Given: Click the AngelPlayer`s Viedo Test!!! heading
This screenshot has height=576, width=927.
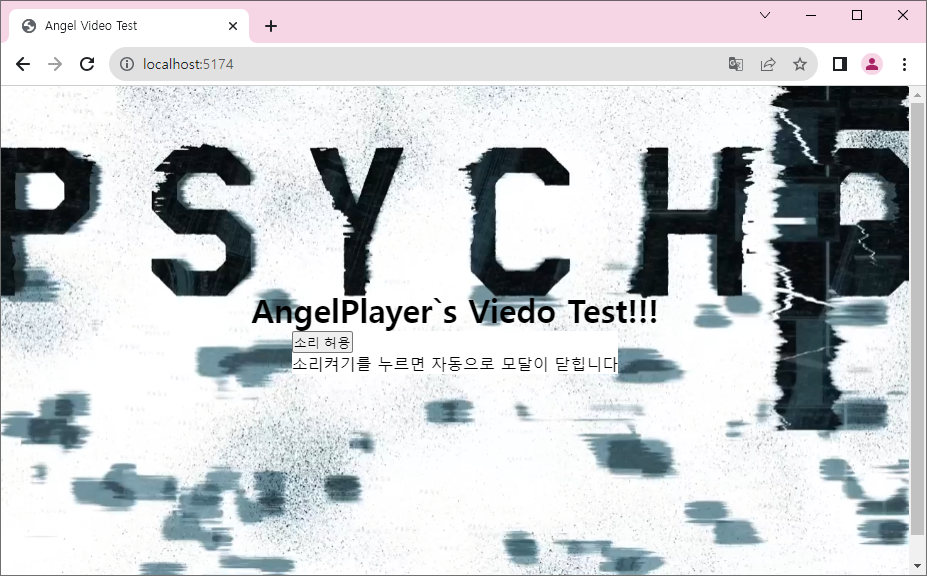Looking at the screenshot, I should (455, 312).
